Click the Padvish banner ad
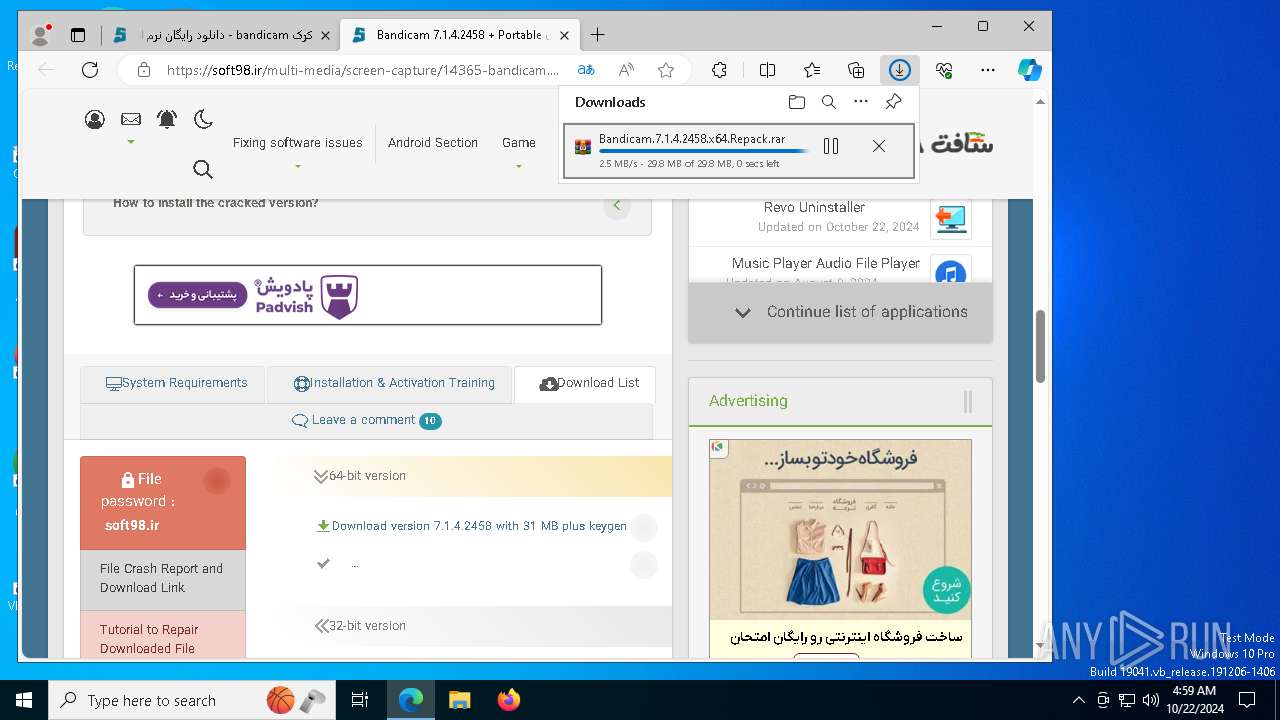Image resolution: width=1280 pixels, height=720 pixels. pyautogui.click(x=368, y=295)
